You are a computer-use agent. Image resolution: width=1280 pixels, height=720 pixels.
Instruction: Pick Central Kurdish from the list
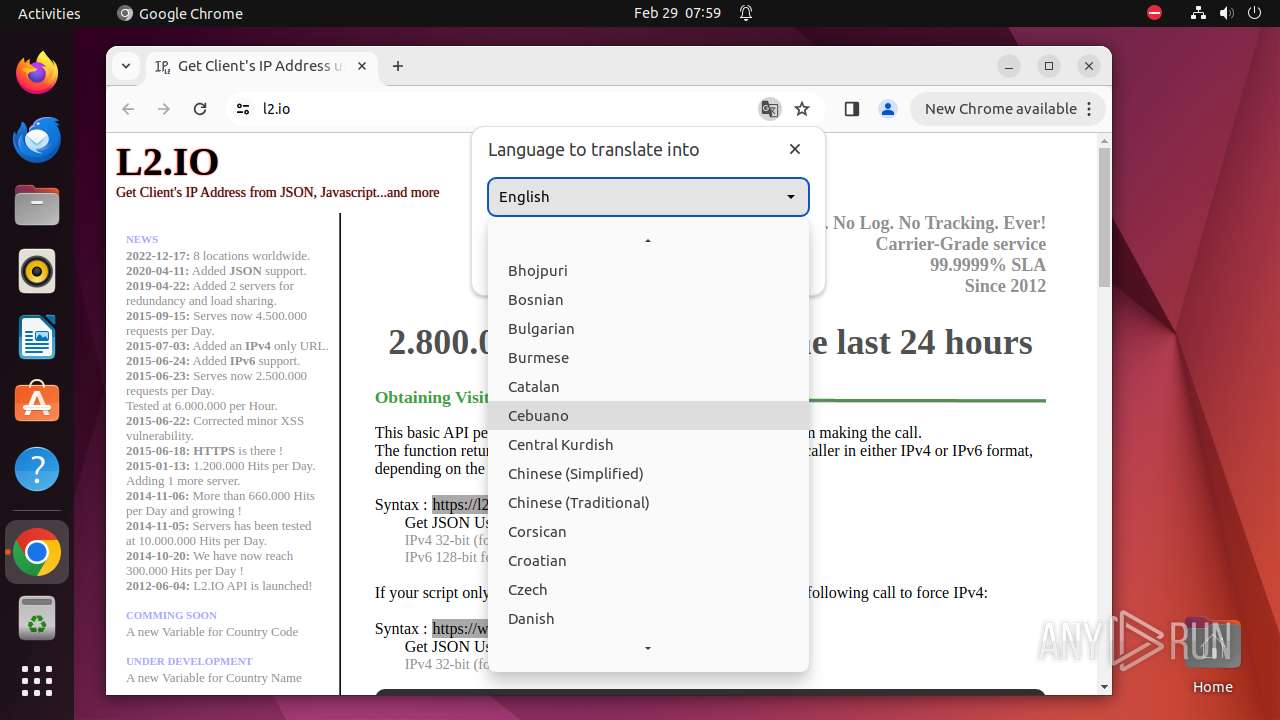648,445
